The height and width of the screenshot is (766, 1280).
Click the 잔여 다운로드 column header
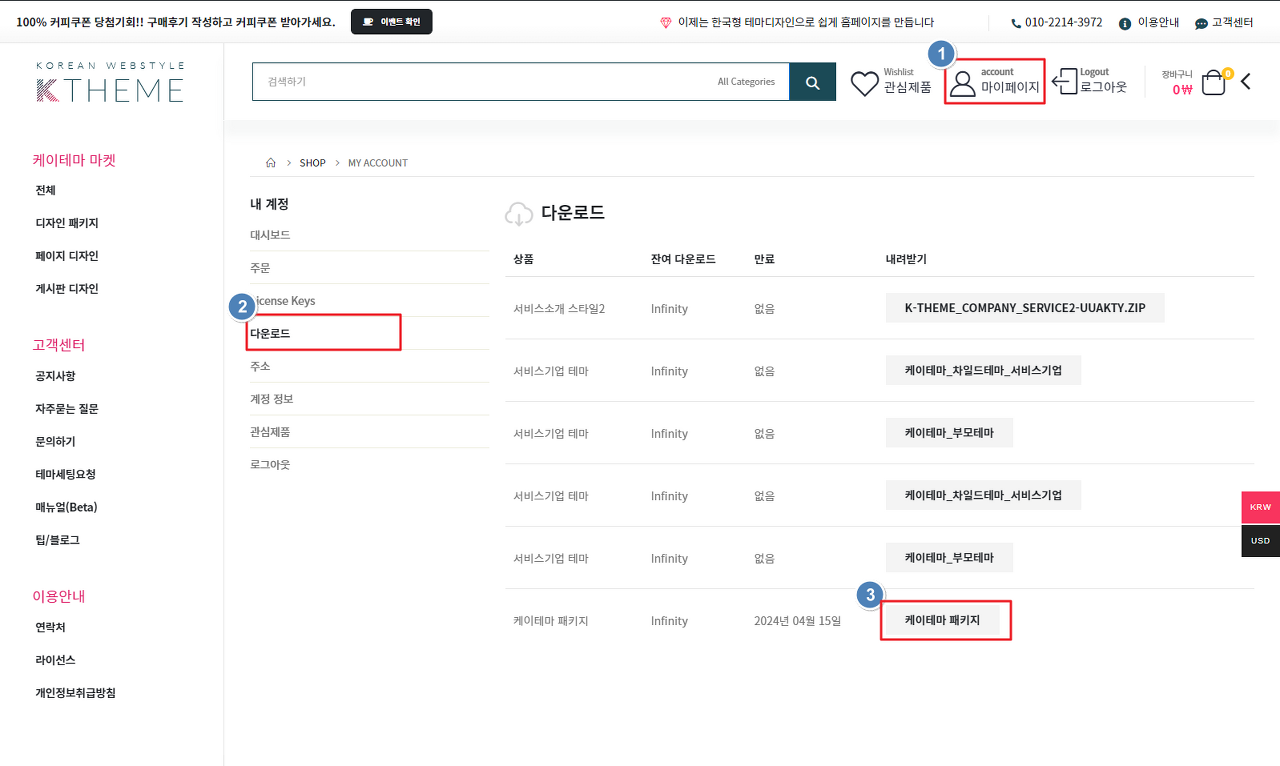[683, 259]
